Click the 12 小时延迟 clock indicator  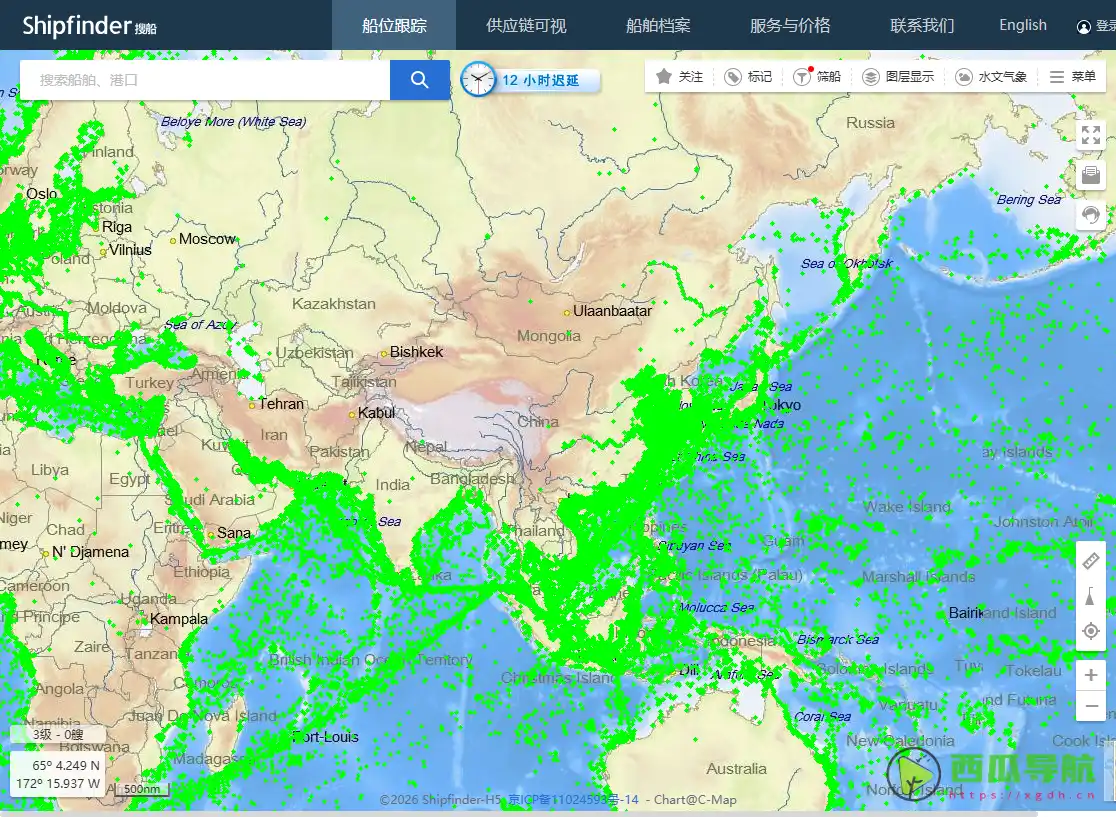530,80
